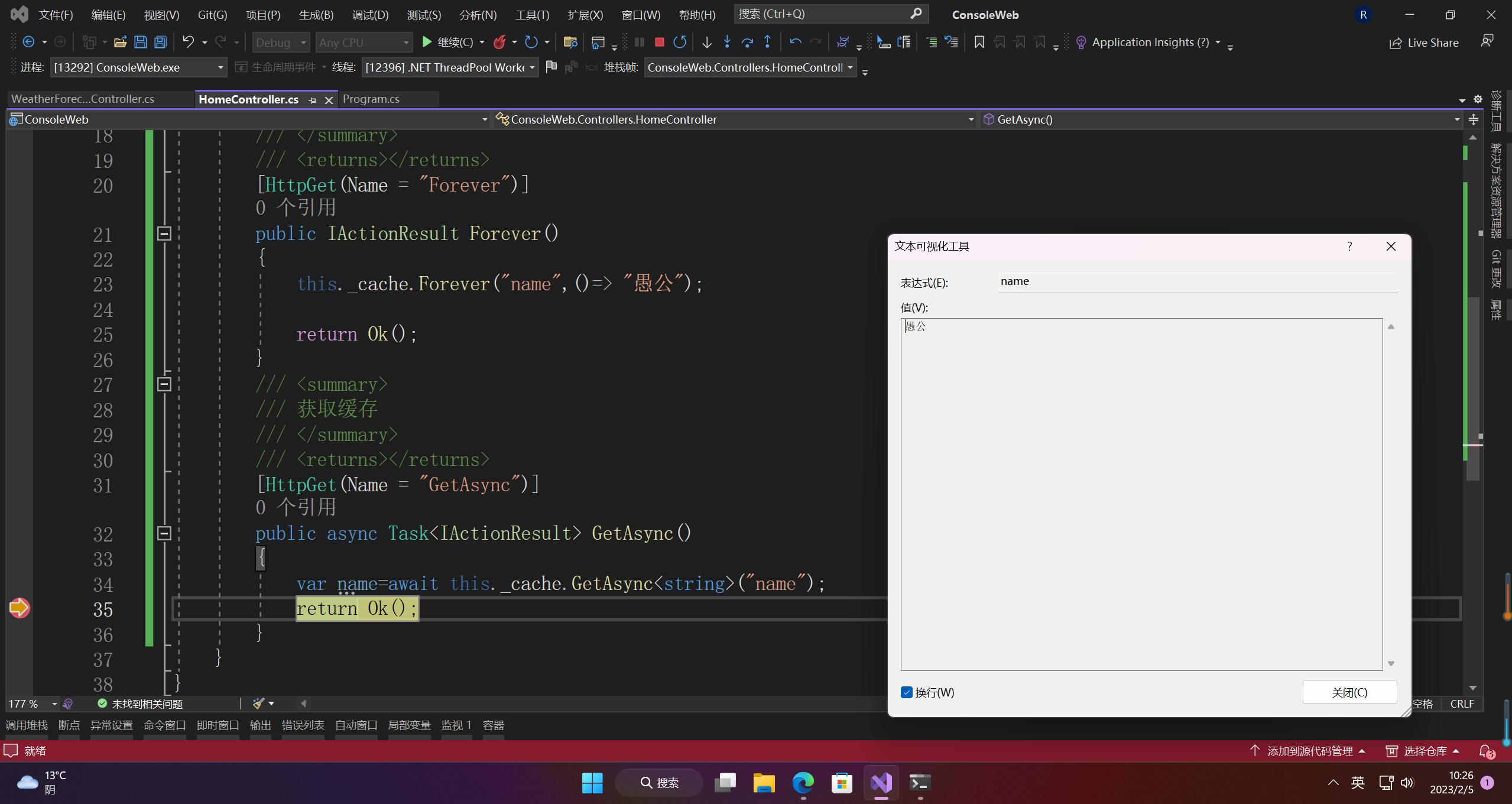The width and height of the screenshot is (1512, 804).
Task: Click the Step Into arrow icon
Action: pos(727,43)
